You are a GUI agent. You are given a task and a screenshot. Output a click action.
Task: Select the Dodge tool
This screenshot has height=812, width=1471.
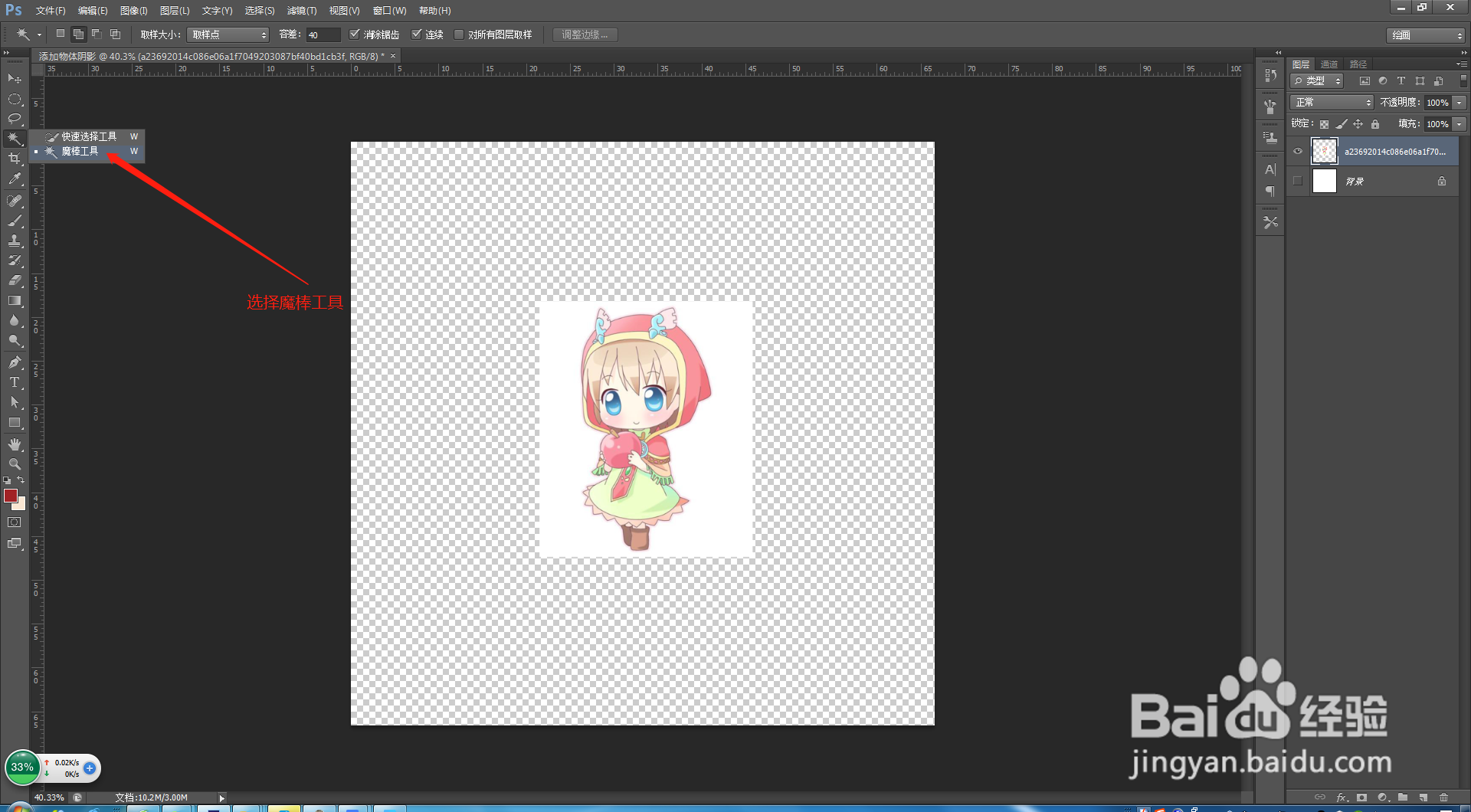pyautogui.click(x=15, y=340)
